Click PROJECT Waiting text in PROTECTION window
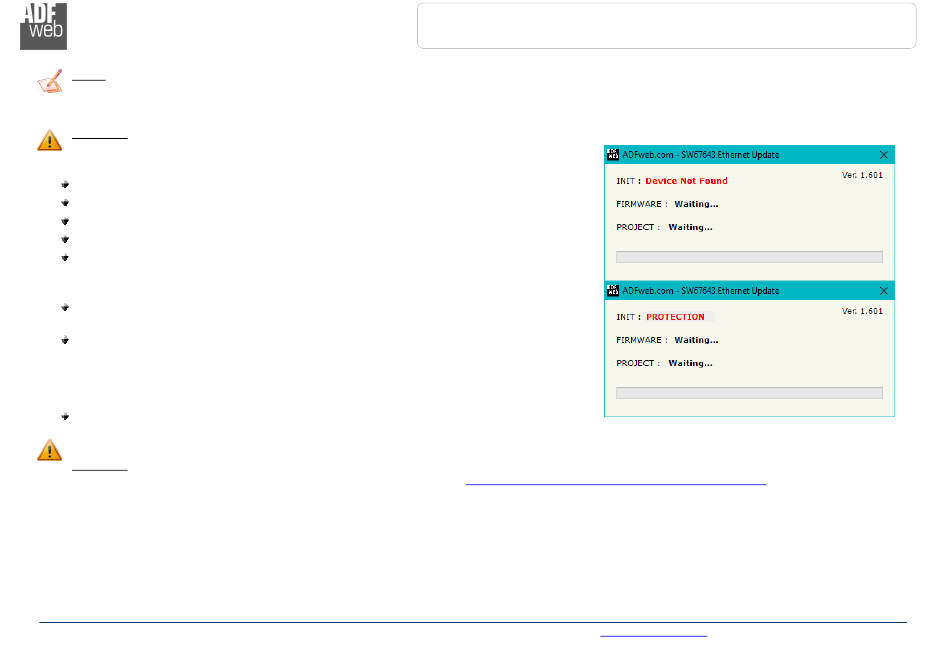This screenshot has height=654, width=950. pos(664,363)
